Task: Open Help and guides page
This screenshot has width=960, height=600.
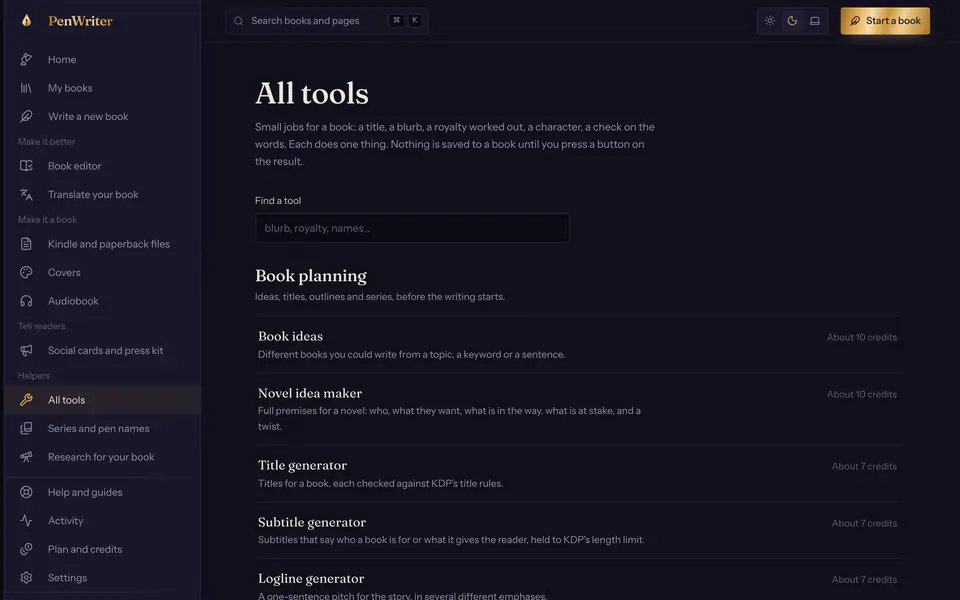Action: click(102, 492)
